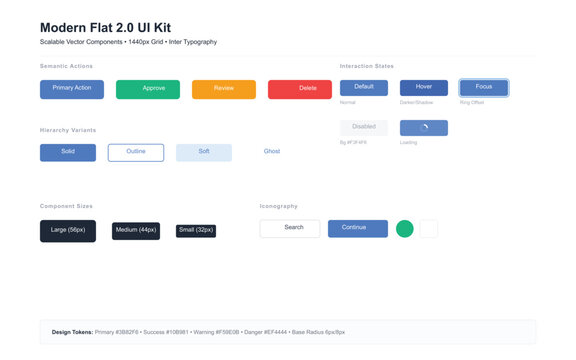Click the Warning color token text
Screen dimensions: 576x360
tap(216, 332)
